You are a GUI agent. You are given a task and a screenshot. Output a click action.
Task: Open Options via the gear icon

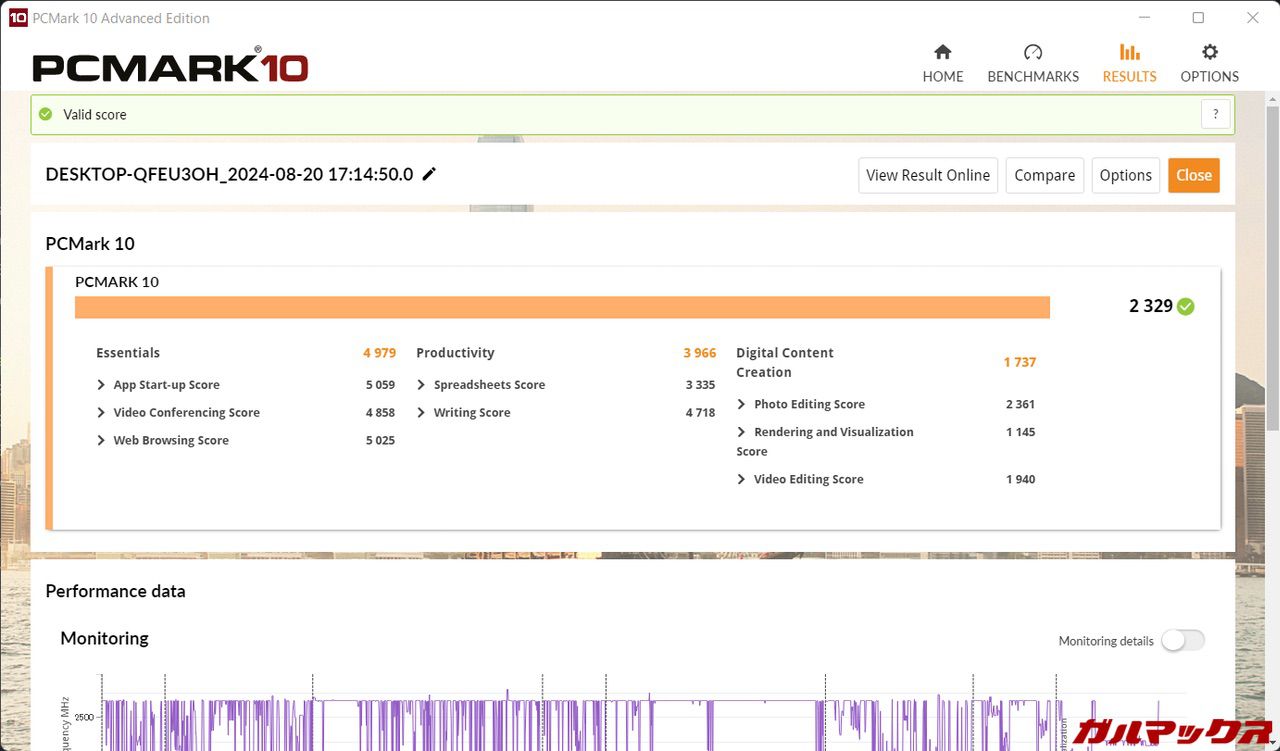point(1209,53)
